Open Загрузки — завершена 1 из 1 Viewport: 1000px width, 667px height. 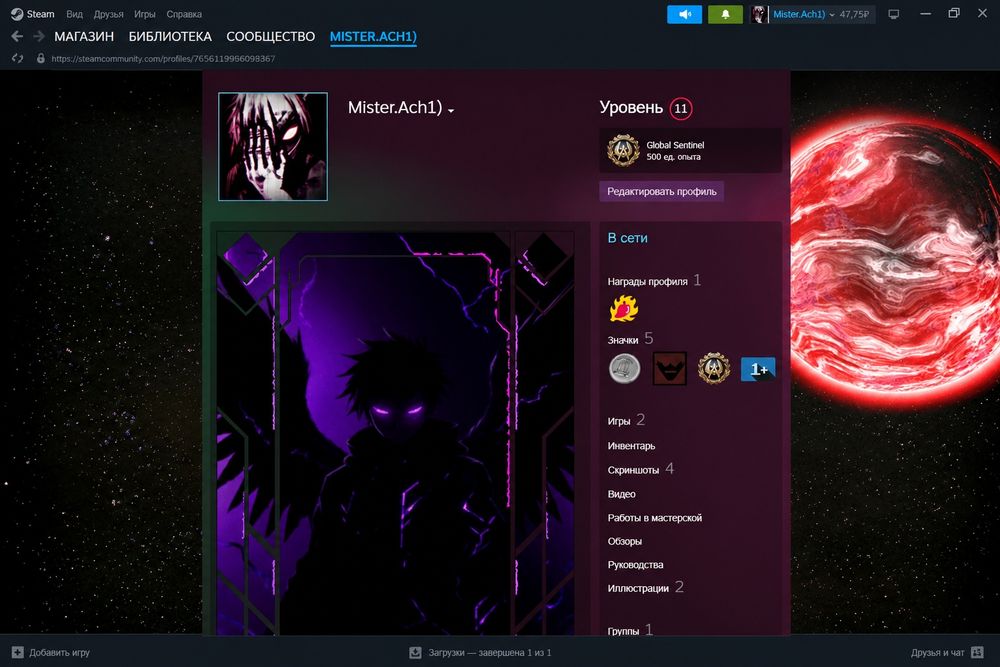pyautogui.click(x=490, y=652)
